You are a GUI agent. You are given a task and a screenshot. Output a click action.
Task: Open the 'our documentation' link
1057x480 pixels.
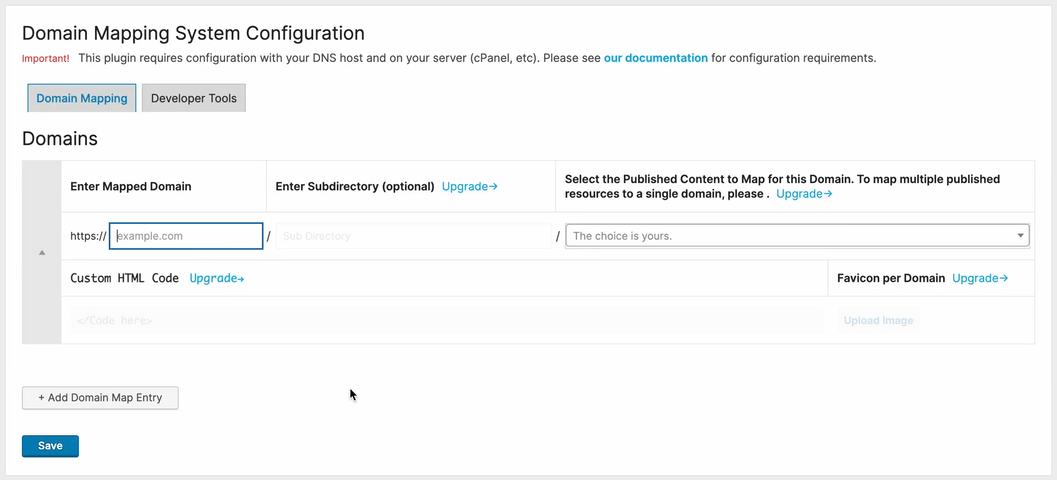[x=655, y=58]
